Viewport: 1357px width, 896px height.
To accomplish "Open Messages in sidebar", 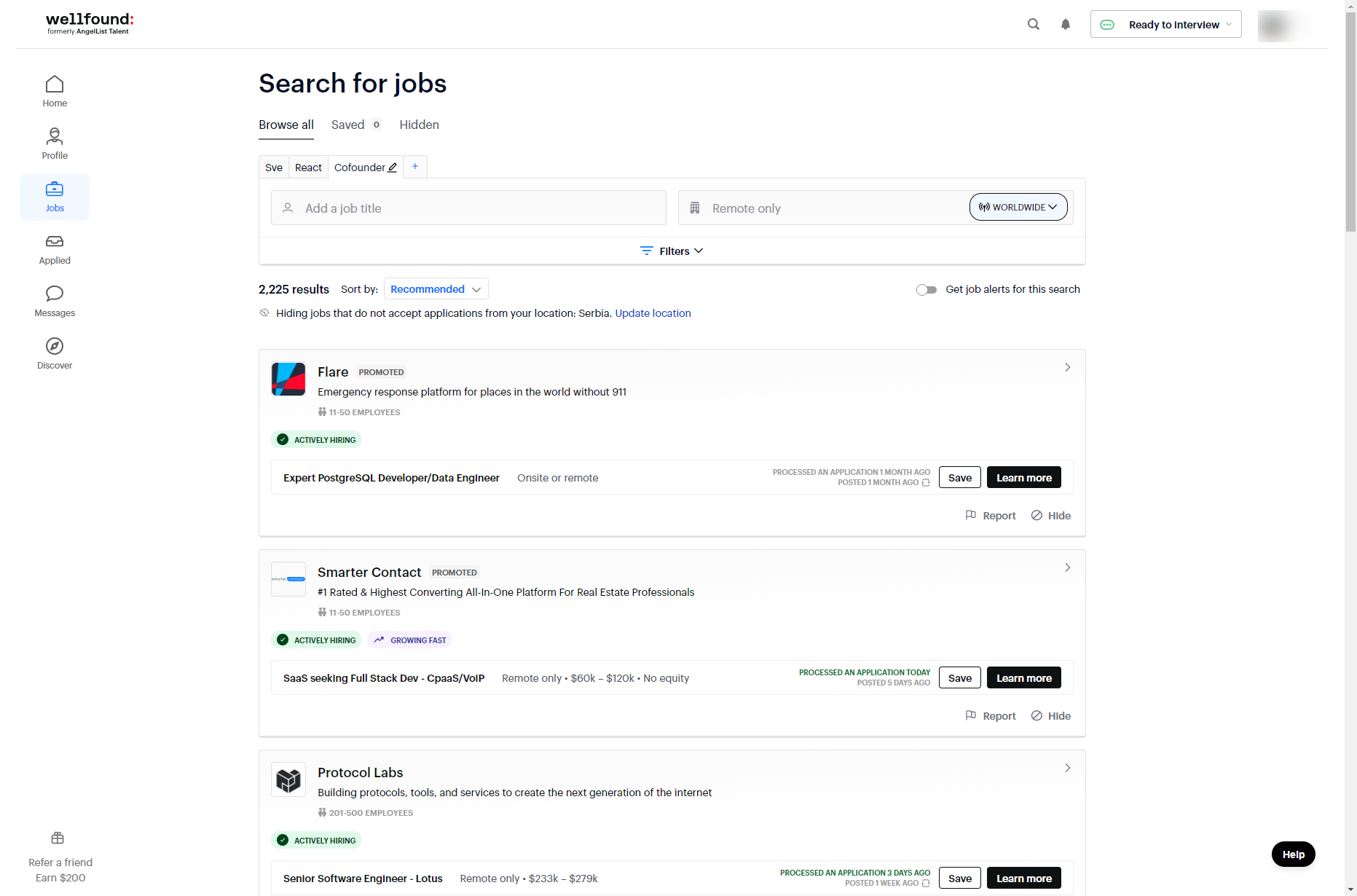I will (55, 302).
